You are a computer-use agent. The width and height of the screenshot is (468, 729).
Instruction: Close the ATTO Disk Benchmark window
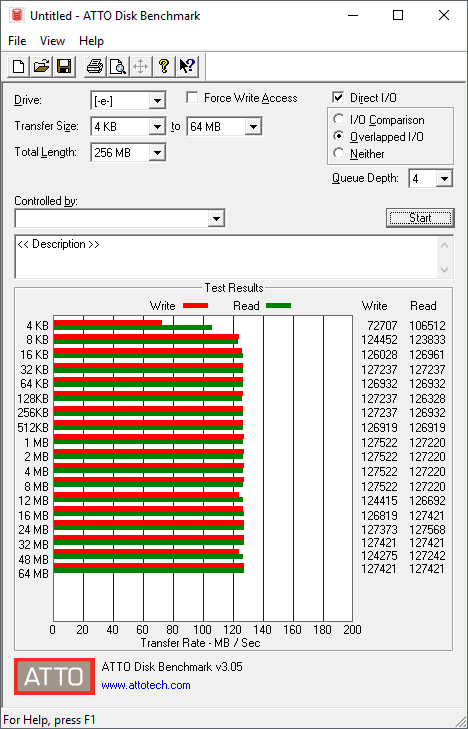(x=444, y=16)
